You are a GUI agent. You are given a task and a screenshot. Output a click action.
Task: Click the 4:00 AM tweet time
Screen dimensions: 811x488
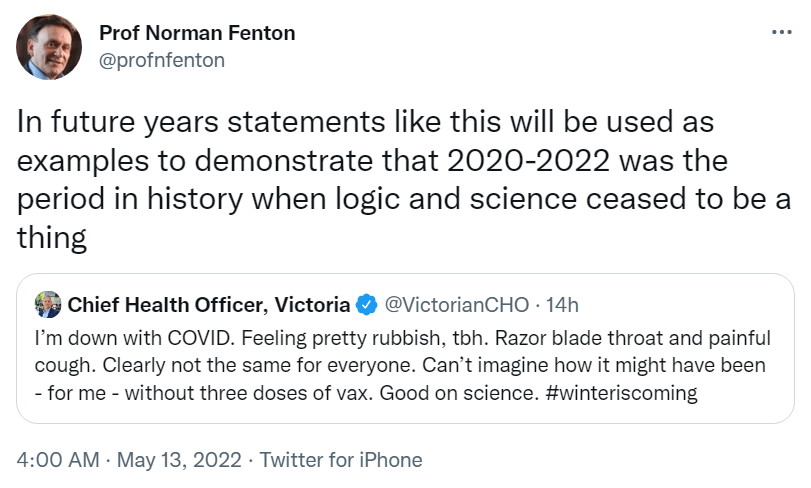(x=58, y=461)
